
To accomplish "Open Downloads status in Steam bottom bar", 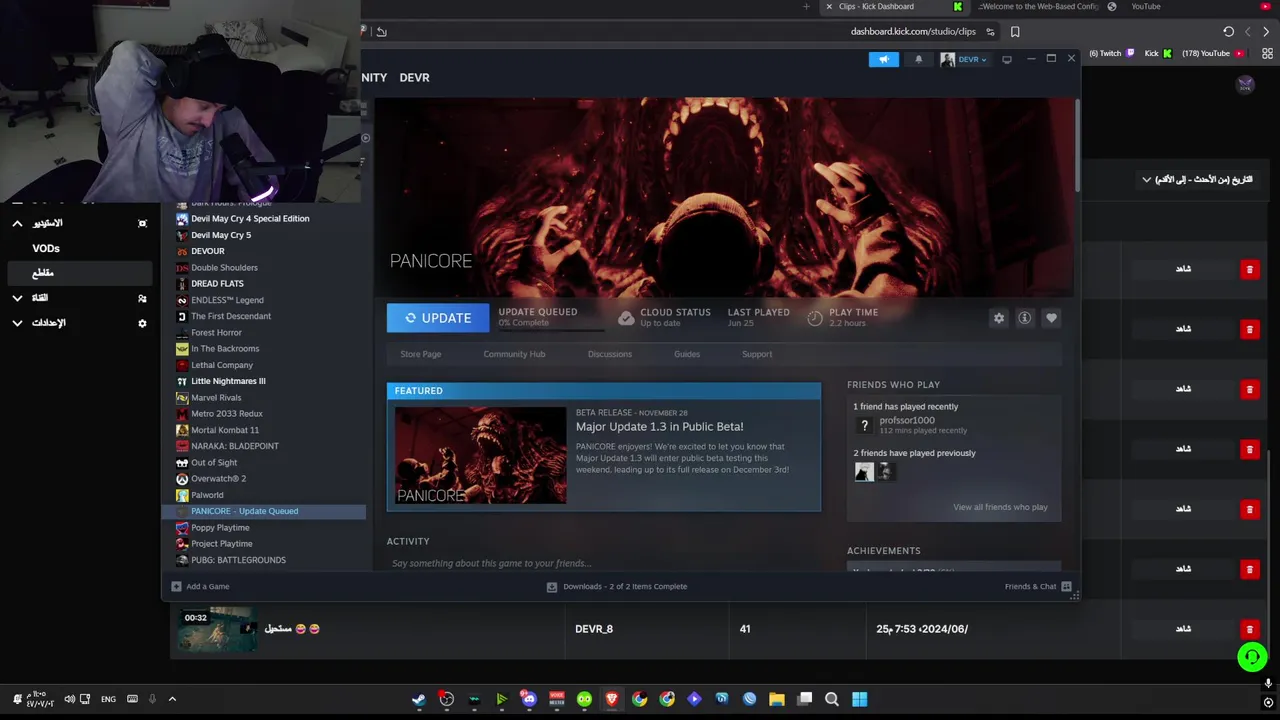I will [x=617, y=586].
